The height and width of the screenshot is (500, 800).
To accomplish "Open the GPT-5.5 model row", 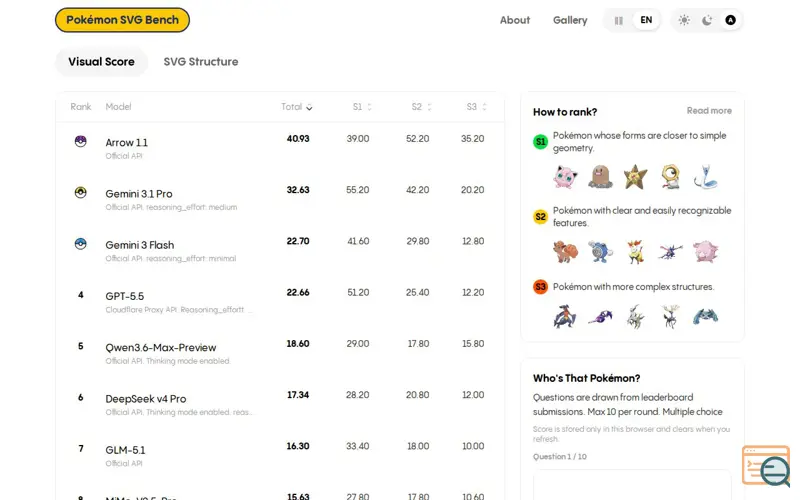I will coord(280,302).
